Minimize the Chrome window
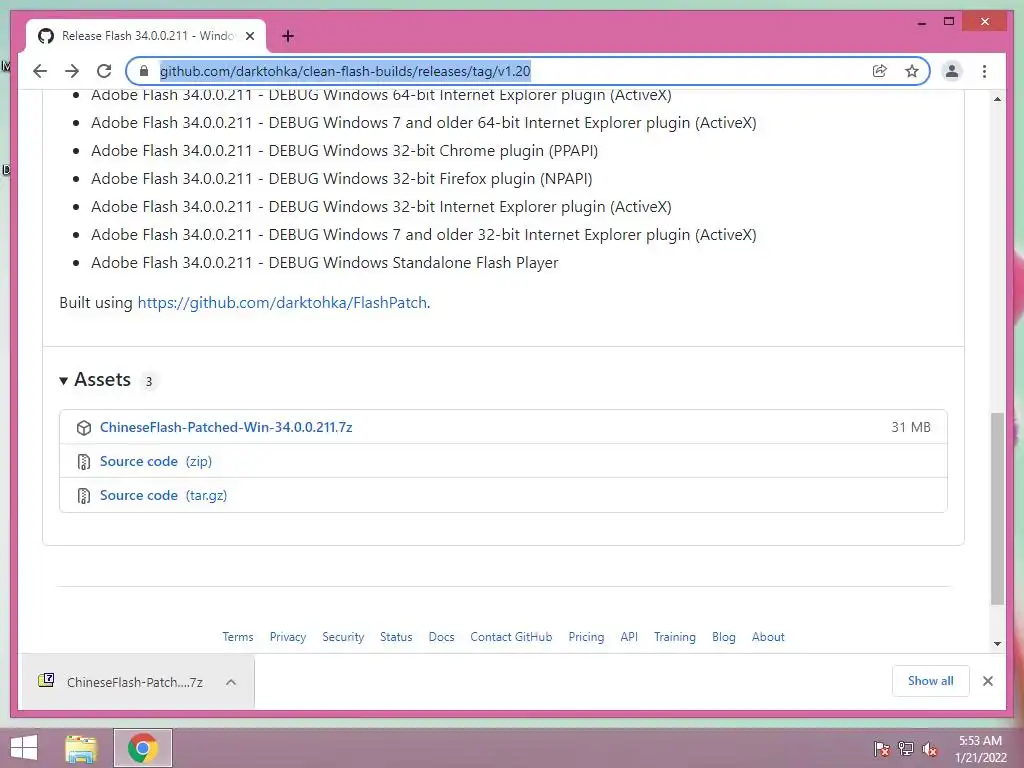This screenshot has width=1024, height=768. (x=921, y=22)
